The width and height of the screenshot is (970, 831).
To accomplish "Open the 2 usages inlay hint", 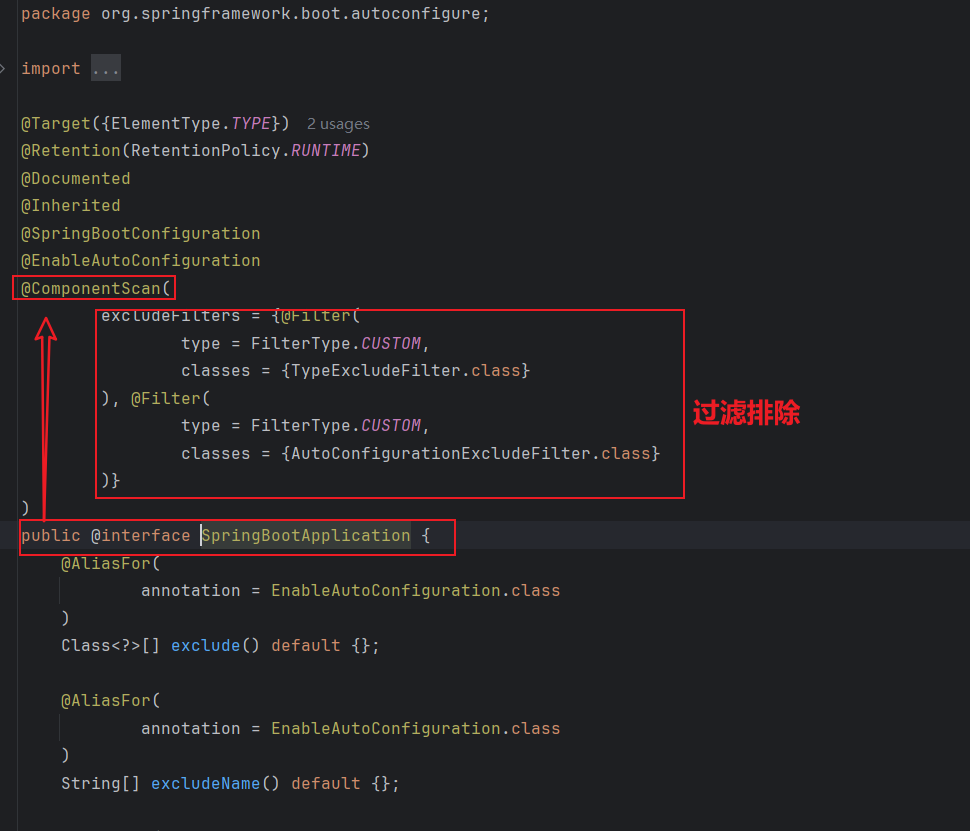I will tap(337, 123).
